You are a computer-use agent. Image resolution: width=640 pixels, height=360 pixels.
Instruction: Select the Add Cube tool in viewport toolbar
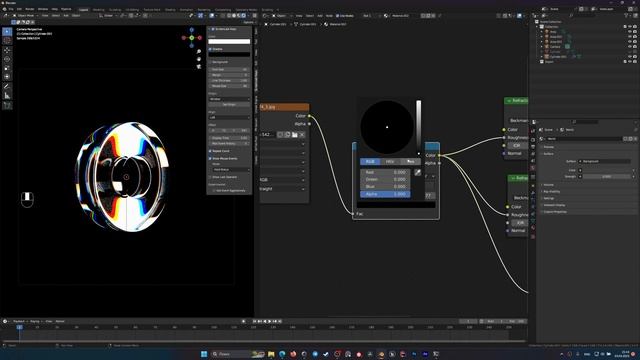tap(7, 105)
